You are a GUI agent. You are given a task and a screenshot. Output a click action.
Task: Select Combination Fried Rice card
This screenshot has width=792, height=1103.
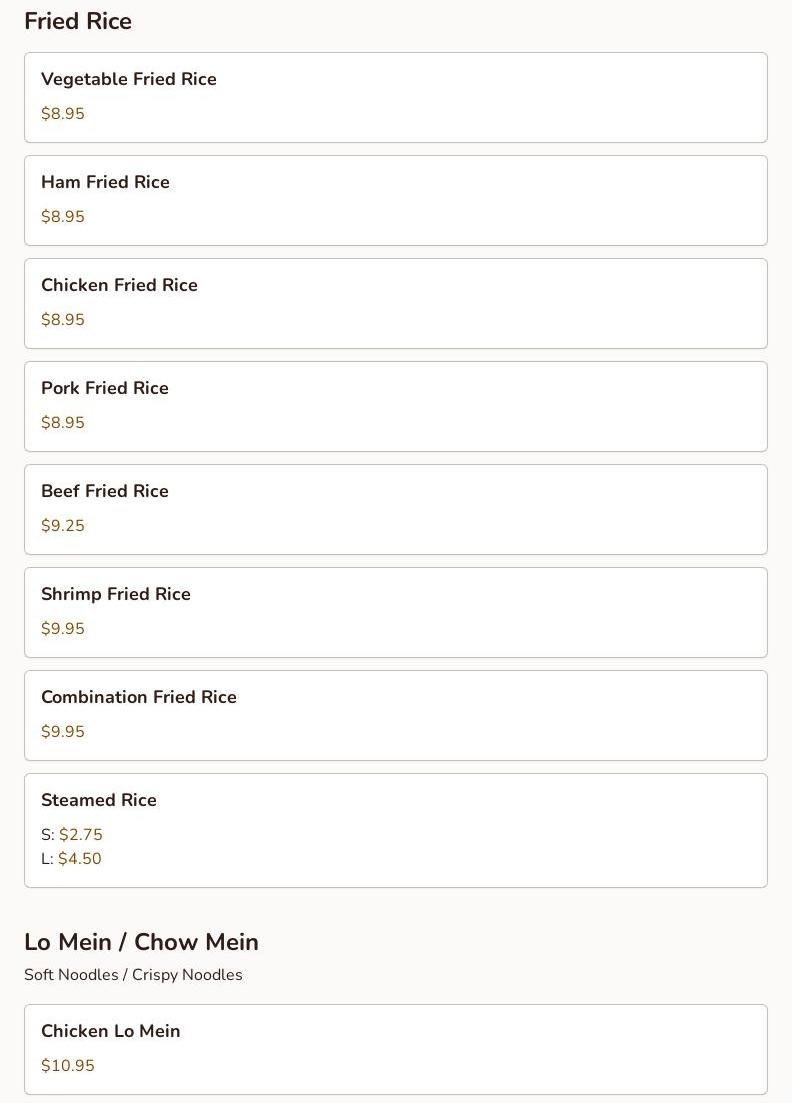(395, 715)
